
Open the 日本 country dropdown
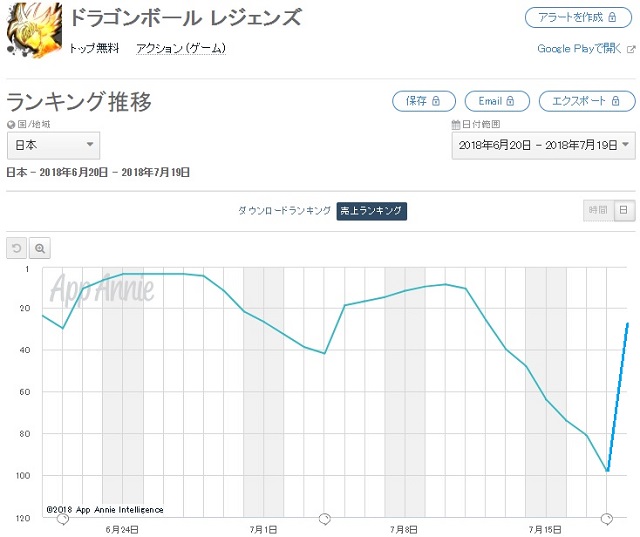point(53,145)
